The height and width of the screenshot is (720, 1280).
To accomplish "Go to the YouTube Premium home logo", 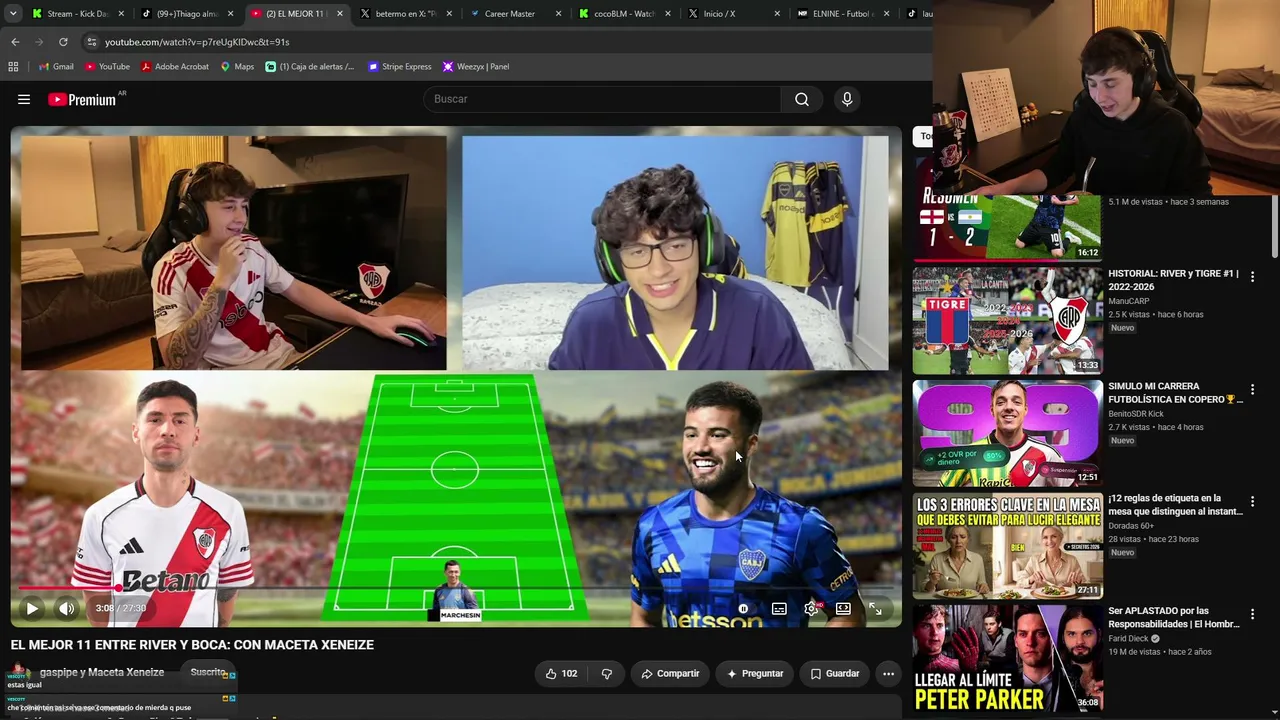I will pyautogui.click(x=82, y=99).
